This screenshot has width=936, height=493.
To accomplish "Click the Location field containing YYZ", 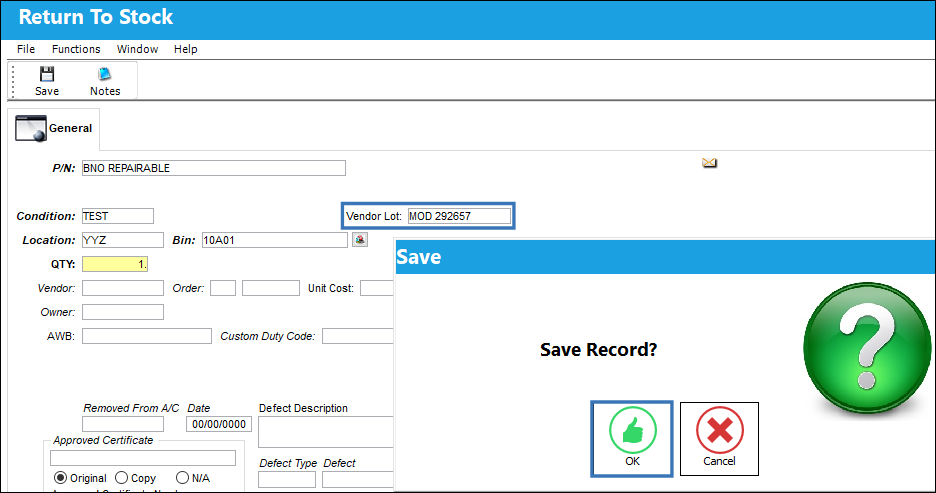I will (122, 240).
